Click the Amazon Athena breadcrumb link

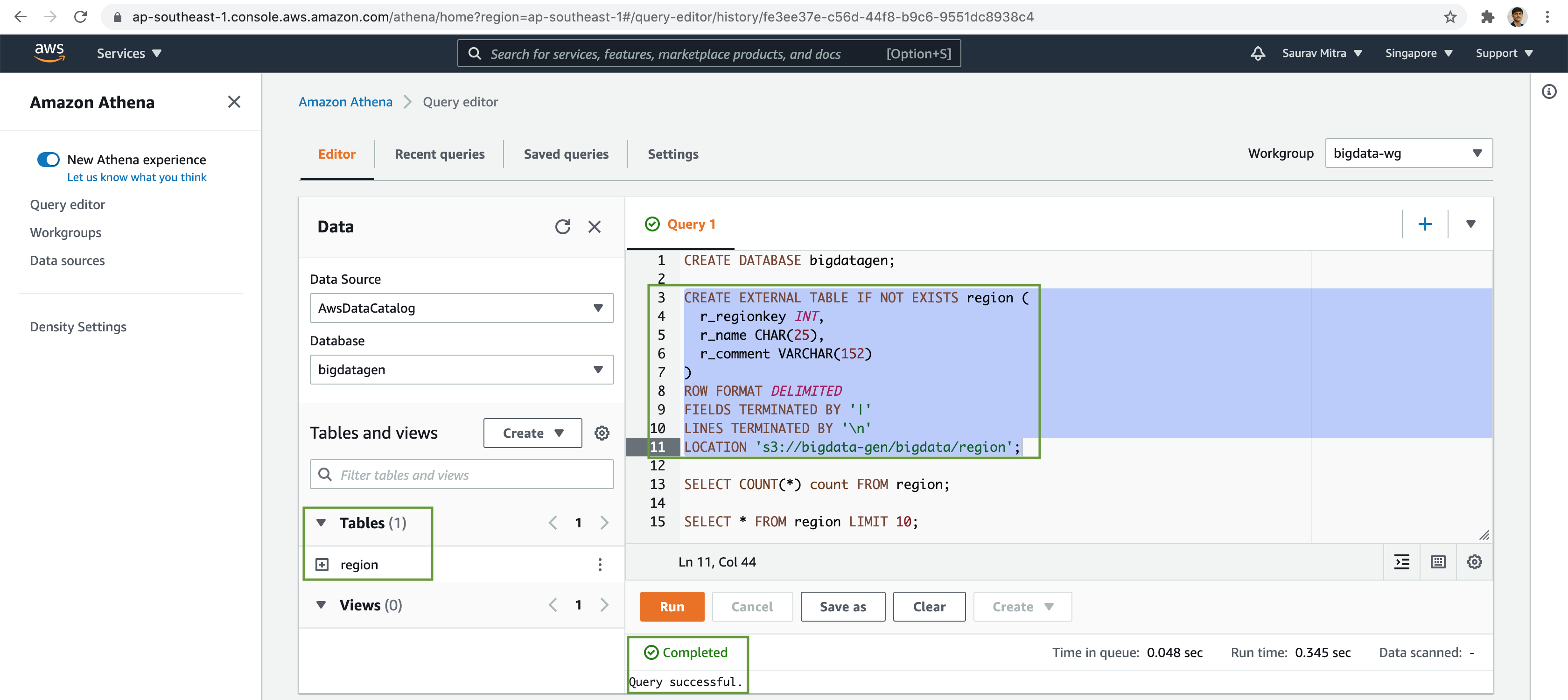click(x=345, y=102)
